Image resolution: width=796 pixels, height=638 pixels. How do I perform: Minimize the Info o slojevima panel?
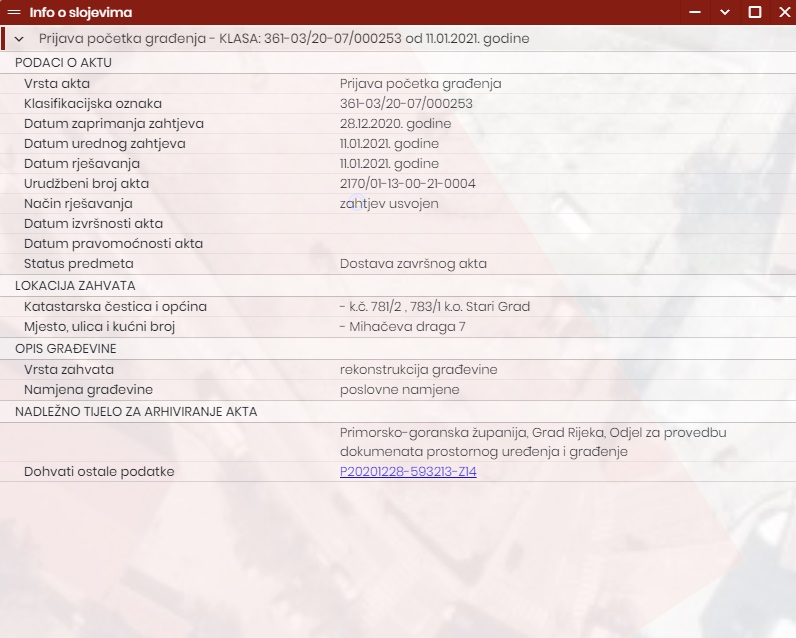point(695,13)
